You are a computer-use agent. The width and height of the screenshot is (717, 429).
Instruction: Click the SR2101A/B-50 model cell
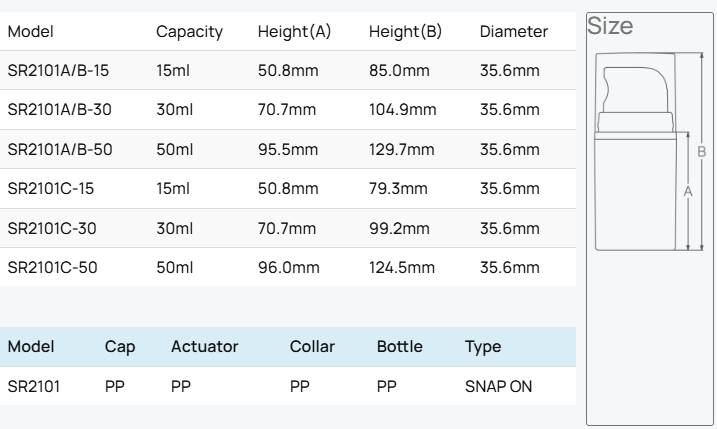pyautogui.click(x=57, y=150)
